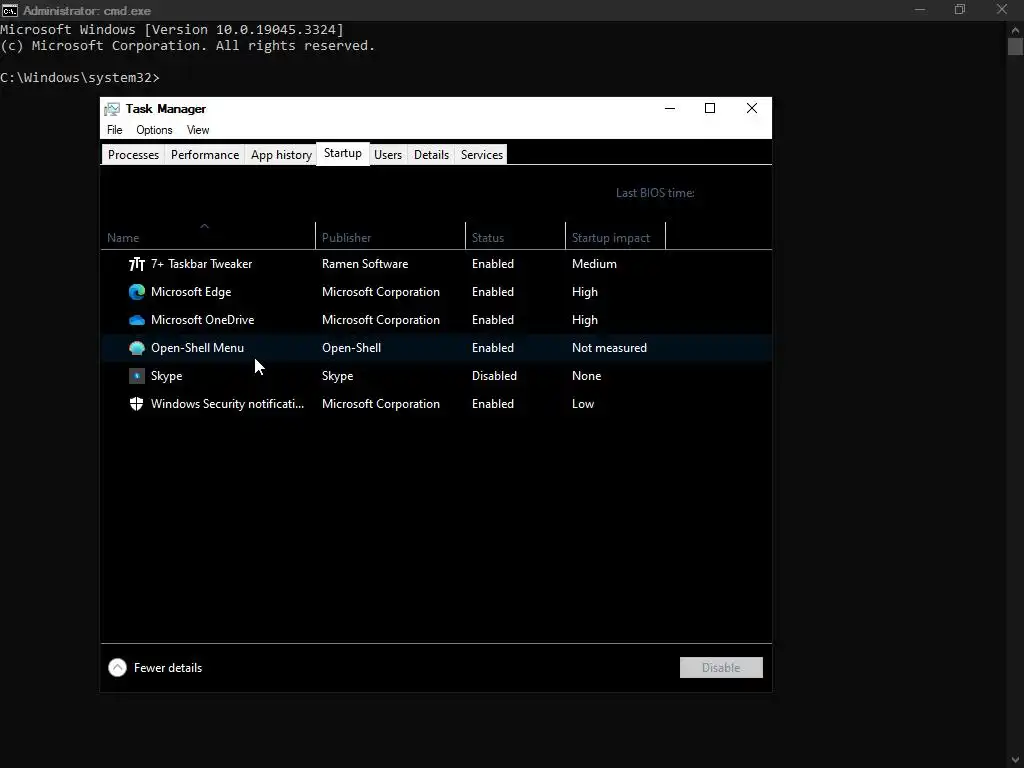Image resolution: width=1024 pixels, height=768 pixels.
Task: Switch to the Performance tab
Action: (x=205, y=155)
